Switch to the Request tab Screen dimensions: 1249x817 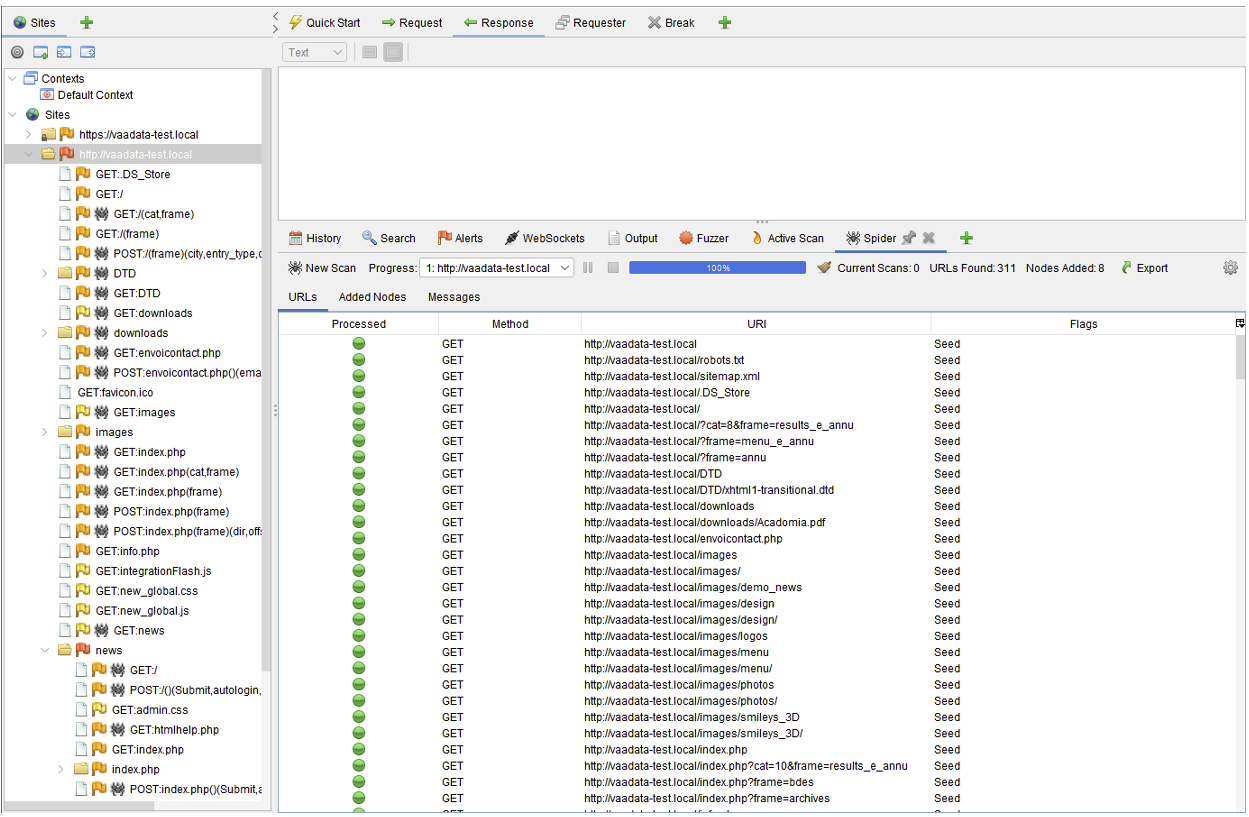(412, 22)
